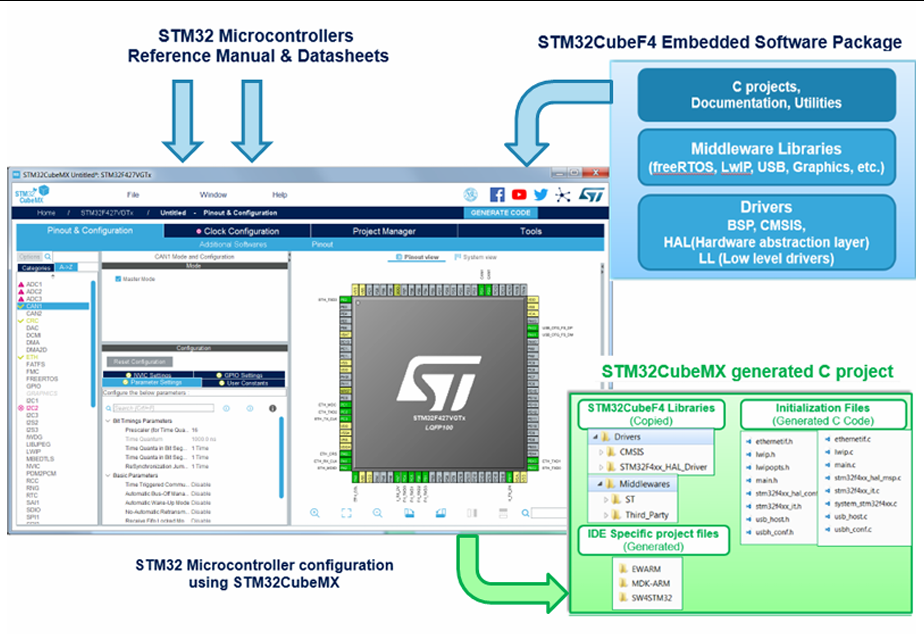Expand the ST folder under Middlewares
This screenshot has height=634, width=924.
pos(606,499)
